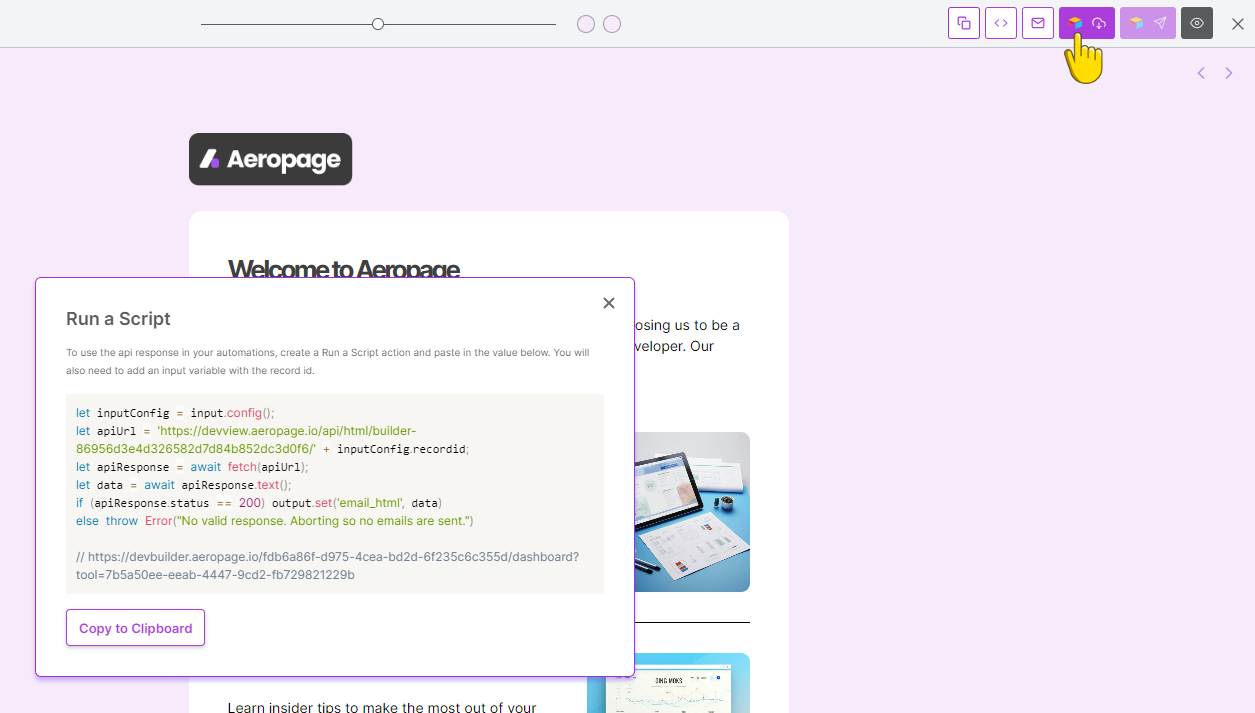Click the 'Welcome to Aeropage' heading
This screenshot has width=1255, height=713.
(x=344, y=268)
